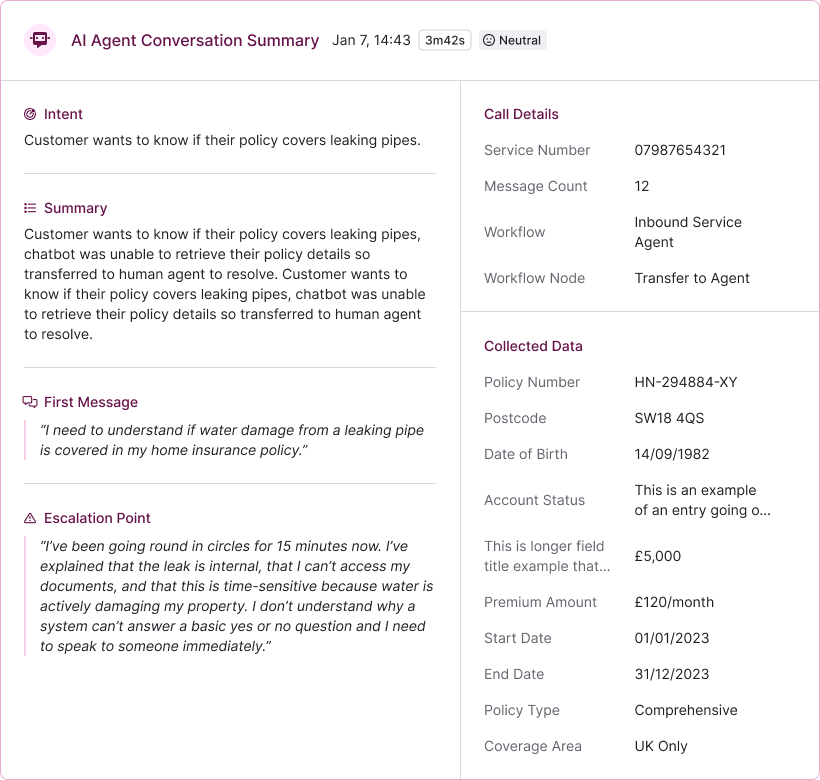Image resolution: width=820 pixels, height=780 pixels.
Task: Click the neutral face sentiment icon
Action: coord(489,41)
